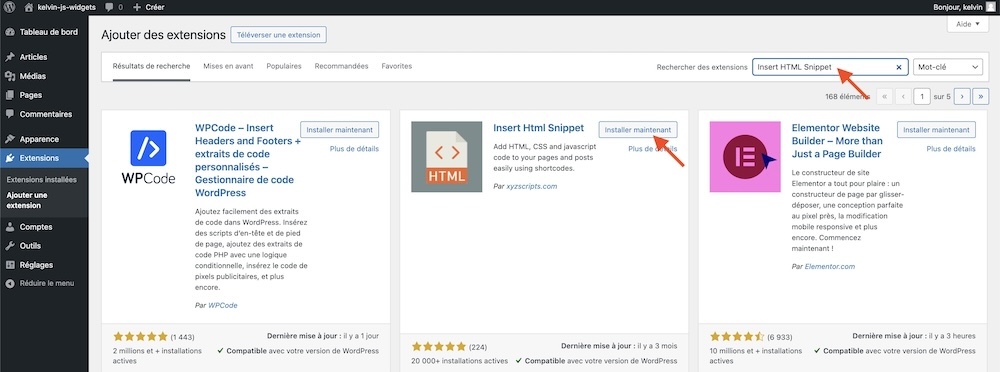Open Insert Html Snippet title link
The height and width of the screenshot is (372, 1000).
pyautogui.click(x=538, y=128)
